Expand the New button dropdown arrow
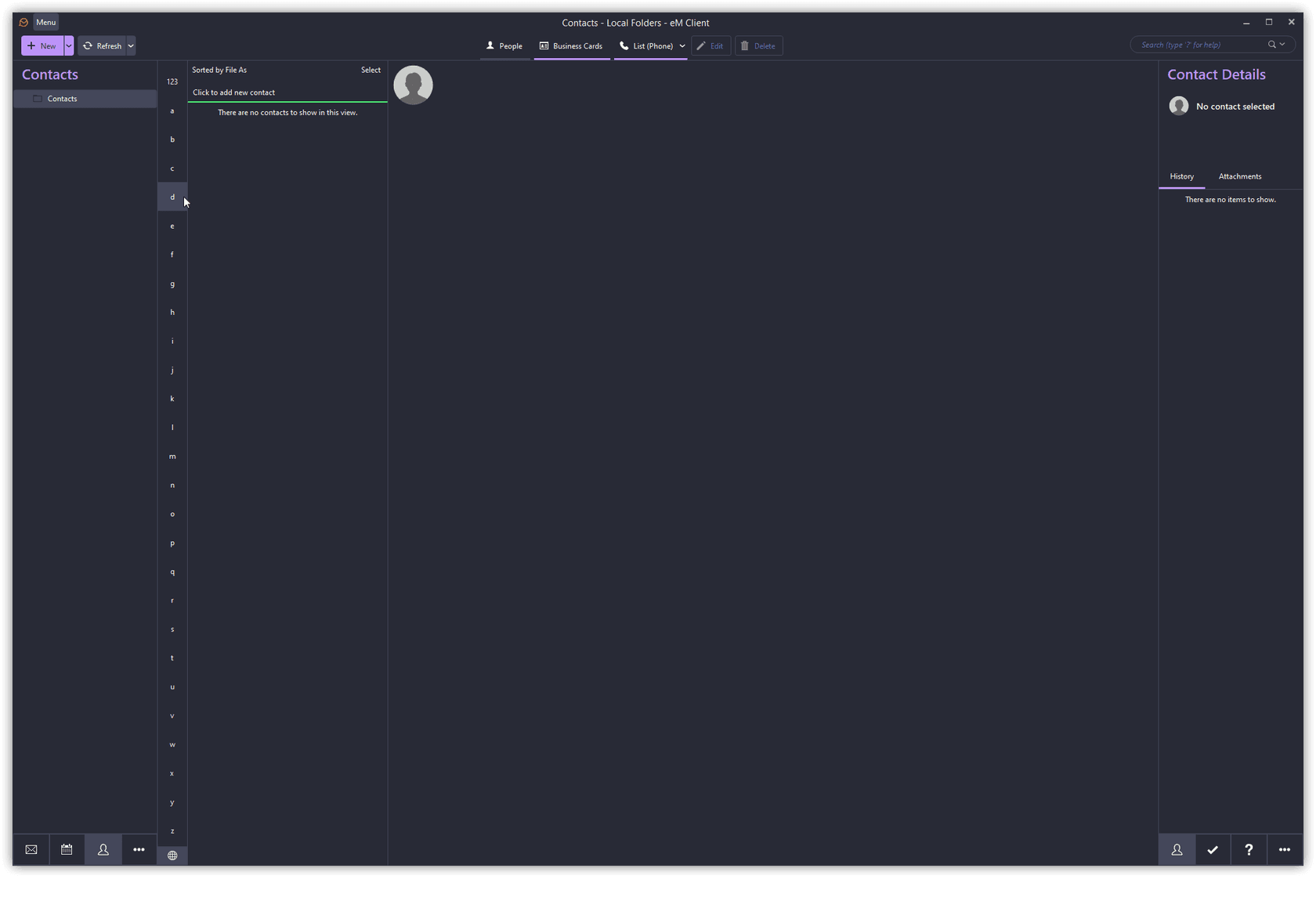The image size is (1316, 897). coord(69,46)
